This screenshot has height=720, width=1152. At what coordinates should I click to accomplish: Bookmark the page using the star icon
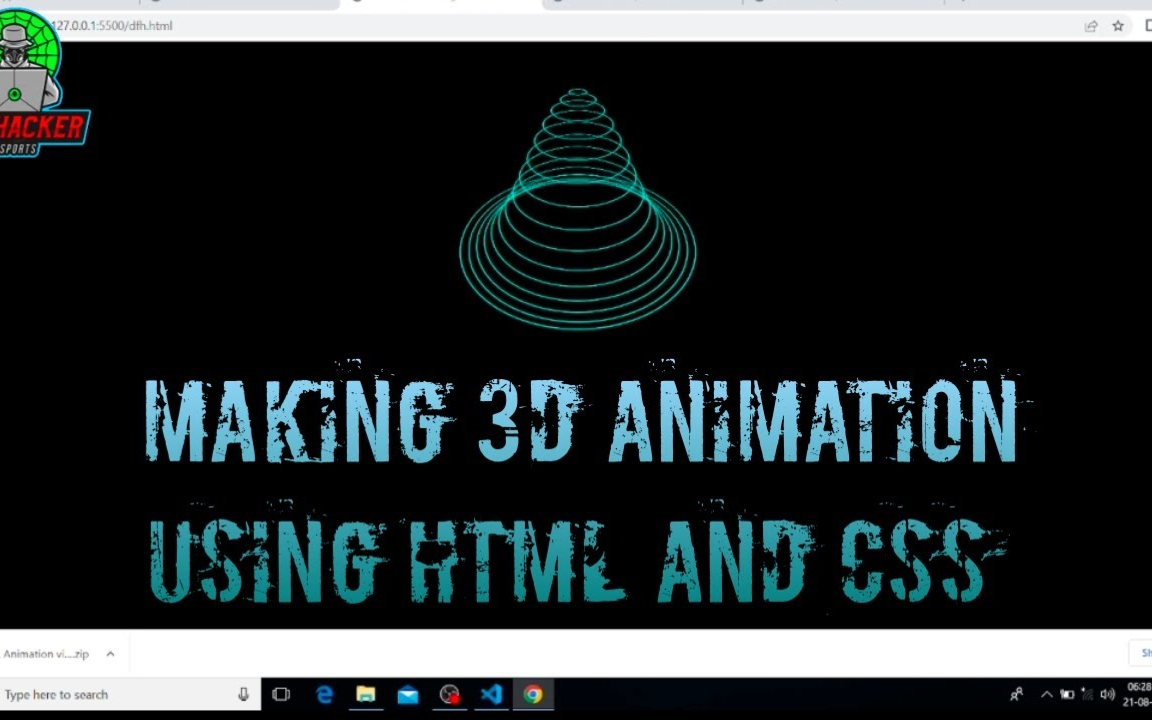[1117, 25]
